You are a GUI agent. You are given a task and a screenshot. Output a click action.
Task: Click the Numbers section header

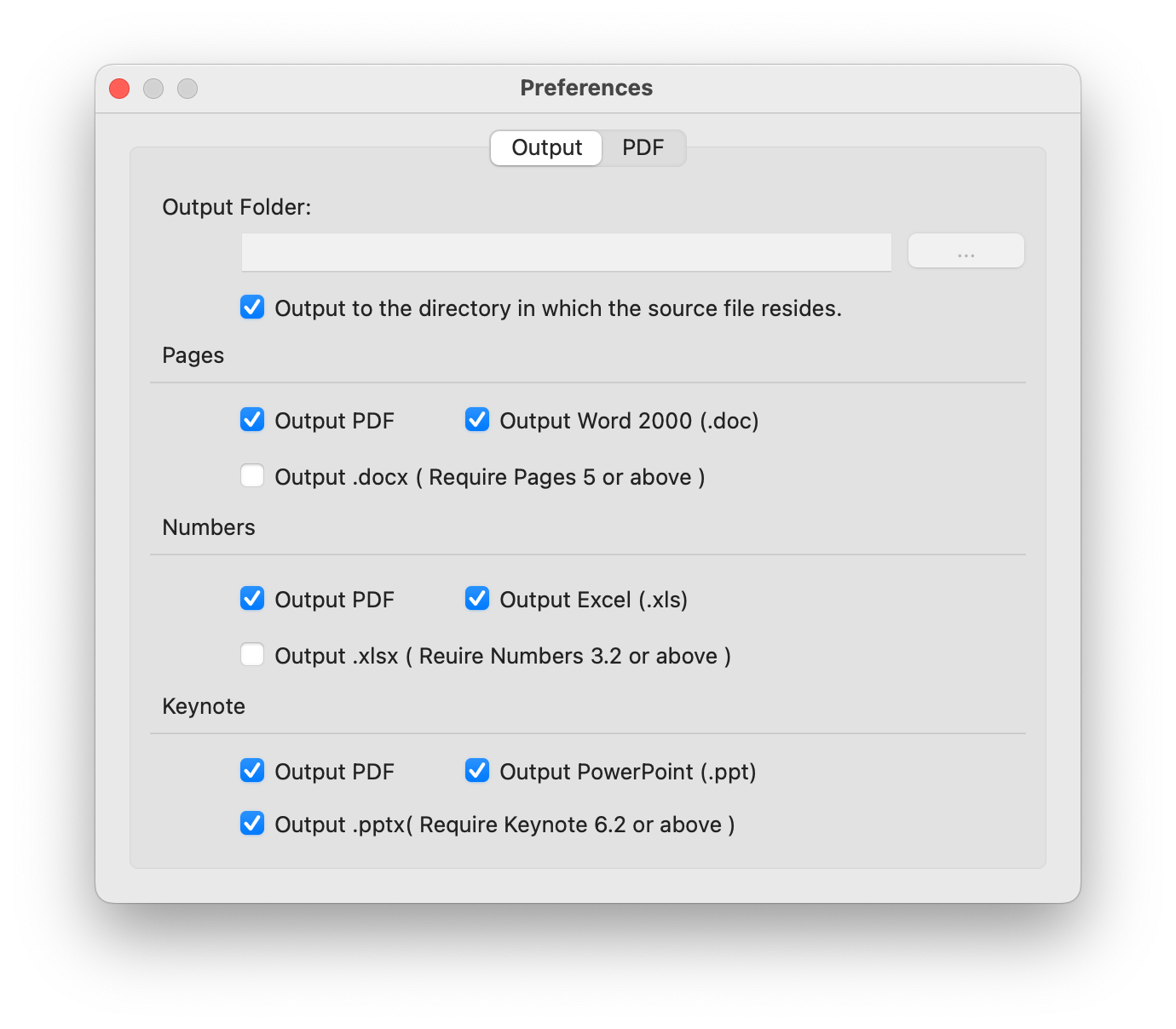(209, 527)
